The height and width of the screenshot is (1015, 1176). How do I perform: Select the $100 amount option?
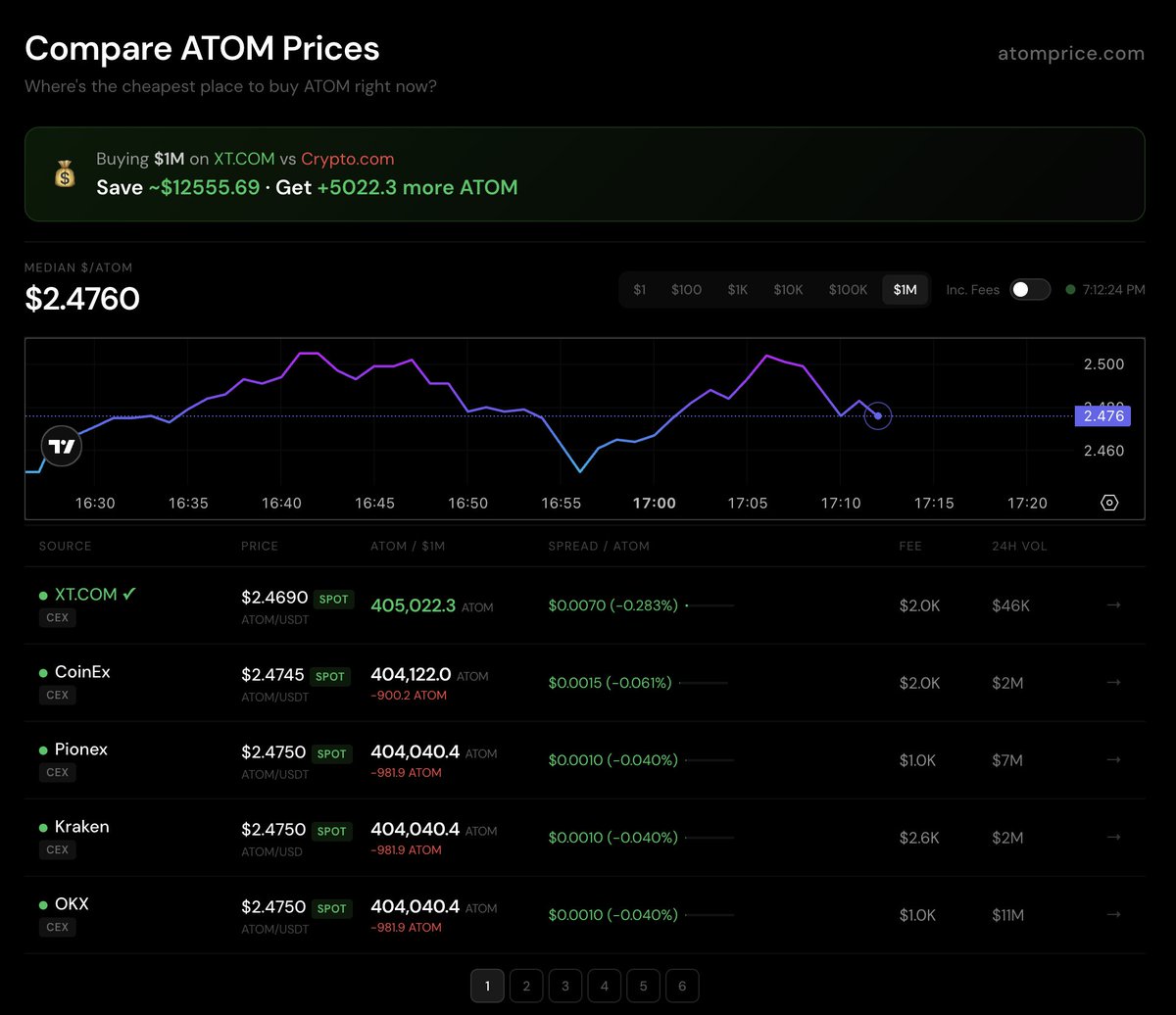tap(686, 290)
